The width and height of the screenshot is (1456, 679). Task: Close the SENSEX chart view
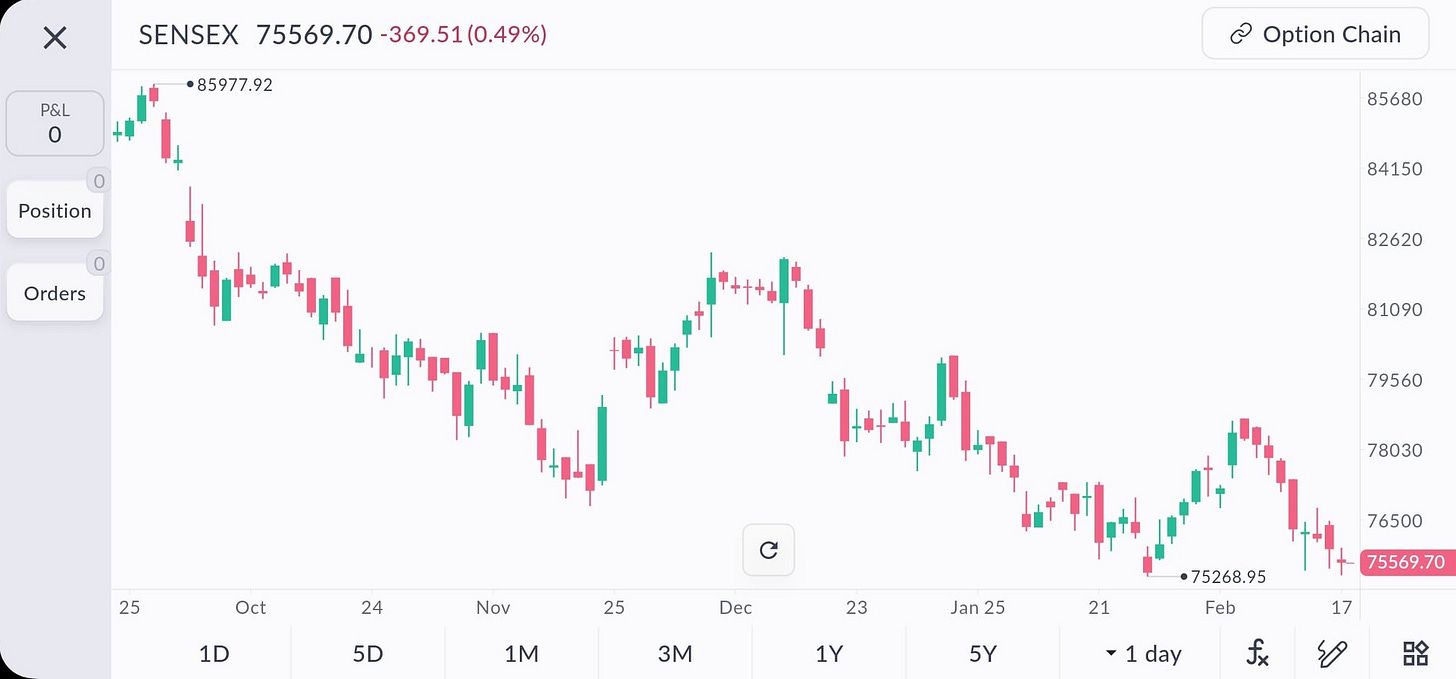point(55,38)
